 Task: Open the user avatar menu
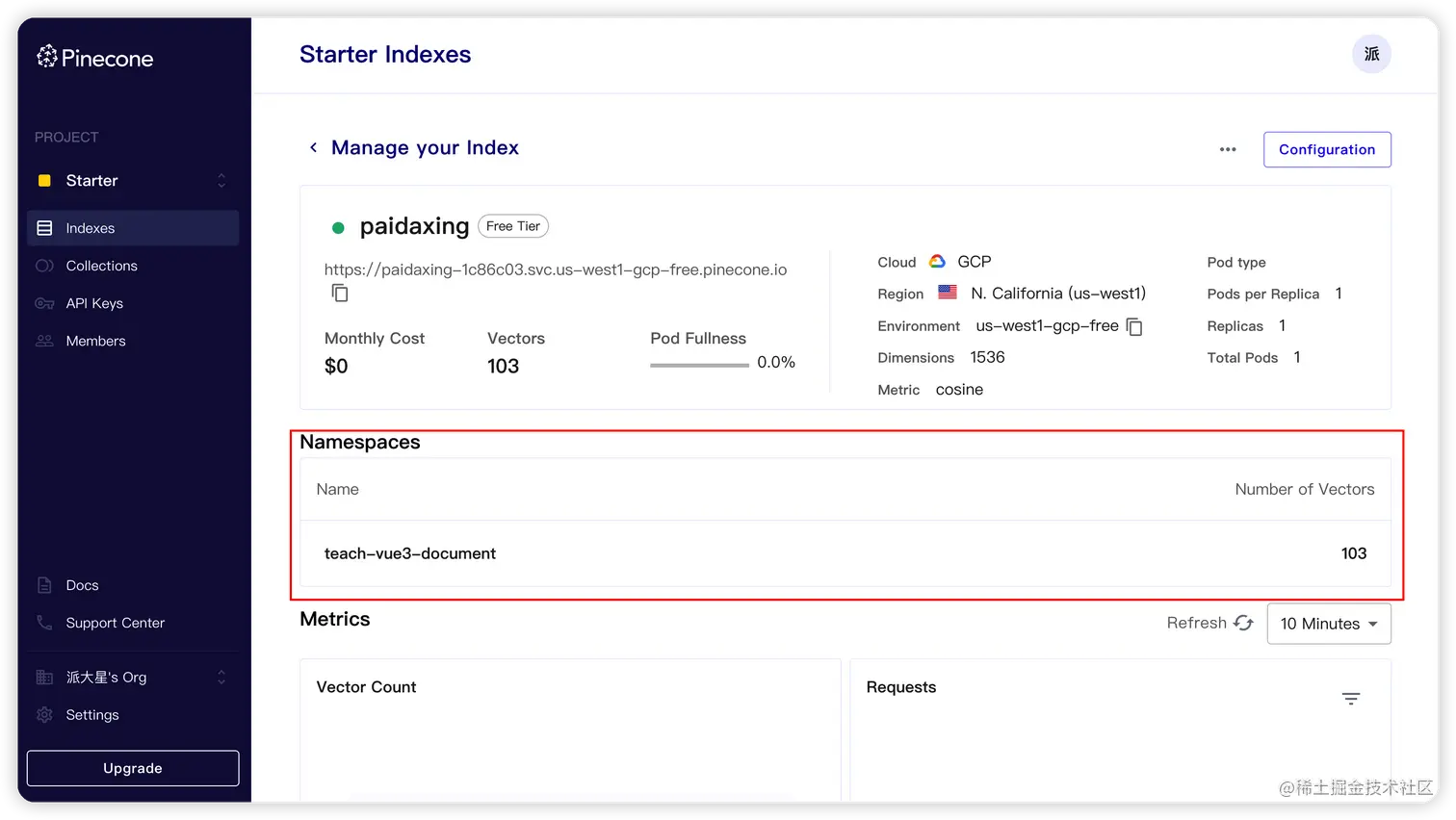[1371, 54]
